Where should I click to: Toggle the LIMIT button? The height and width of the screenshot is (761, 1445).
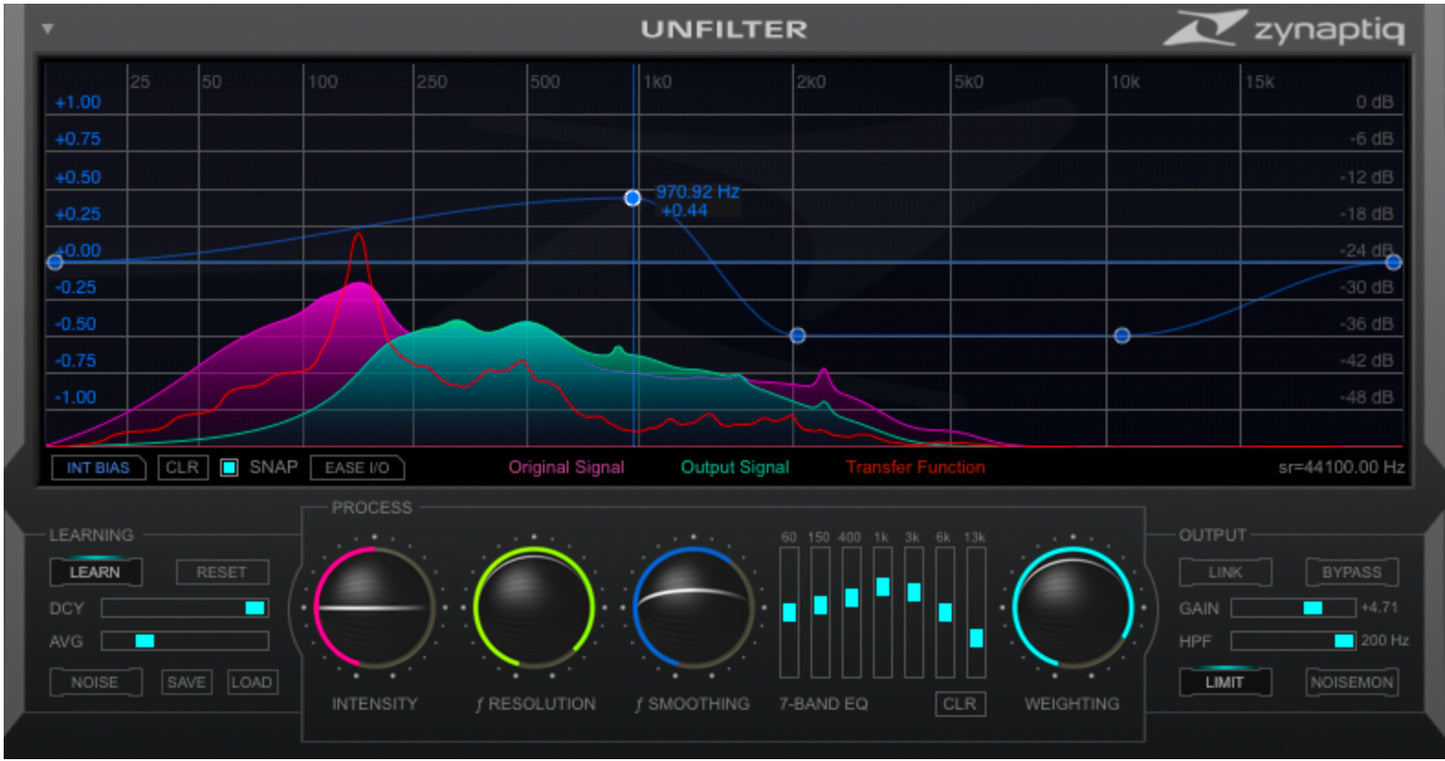1224,682
